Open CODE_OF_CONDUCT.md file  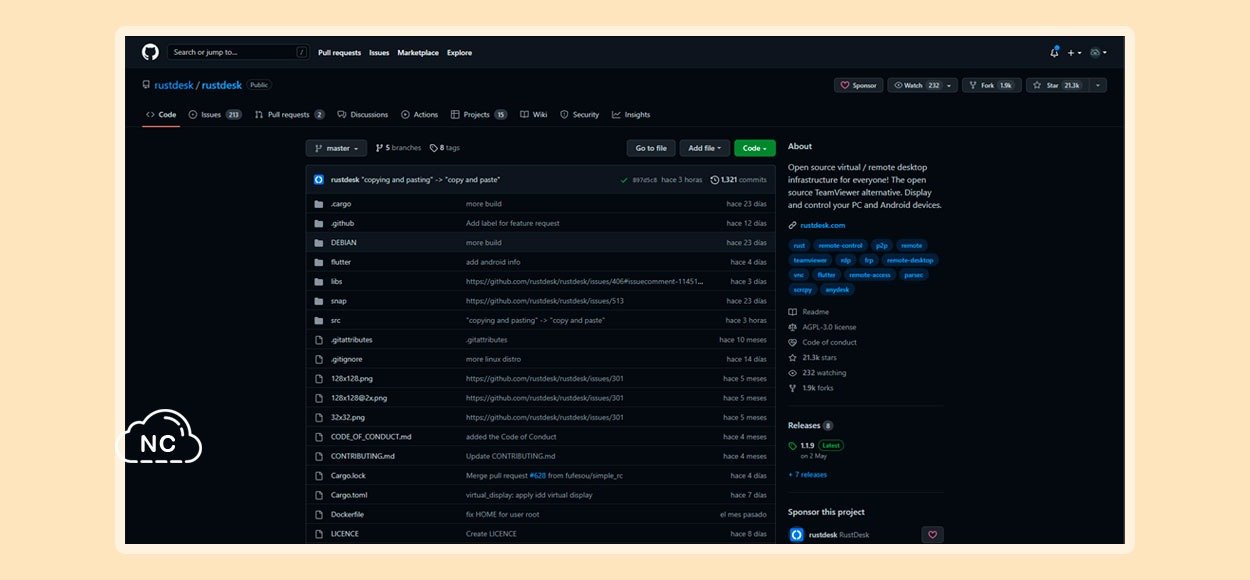371,437
